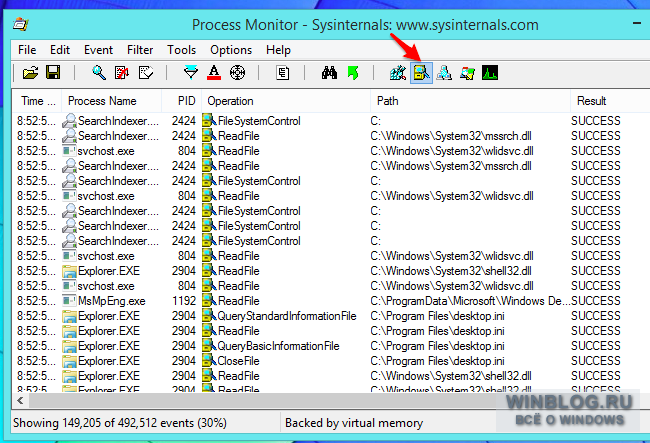Open the File menu

(x=27, y=50)
